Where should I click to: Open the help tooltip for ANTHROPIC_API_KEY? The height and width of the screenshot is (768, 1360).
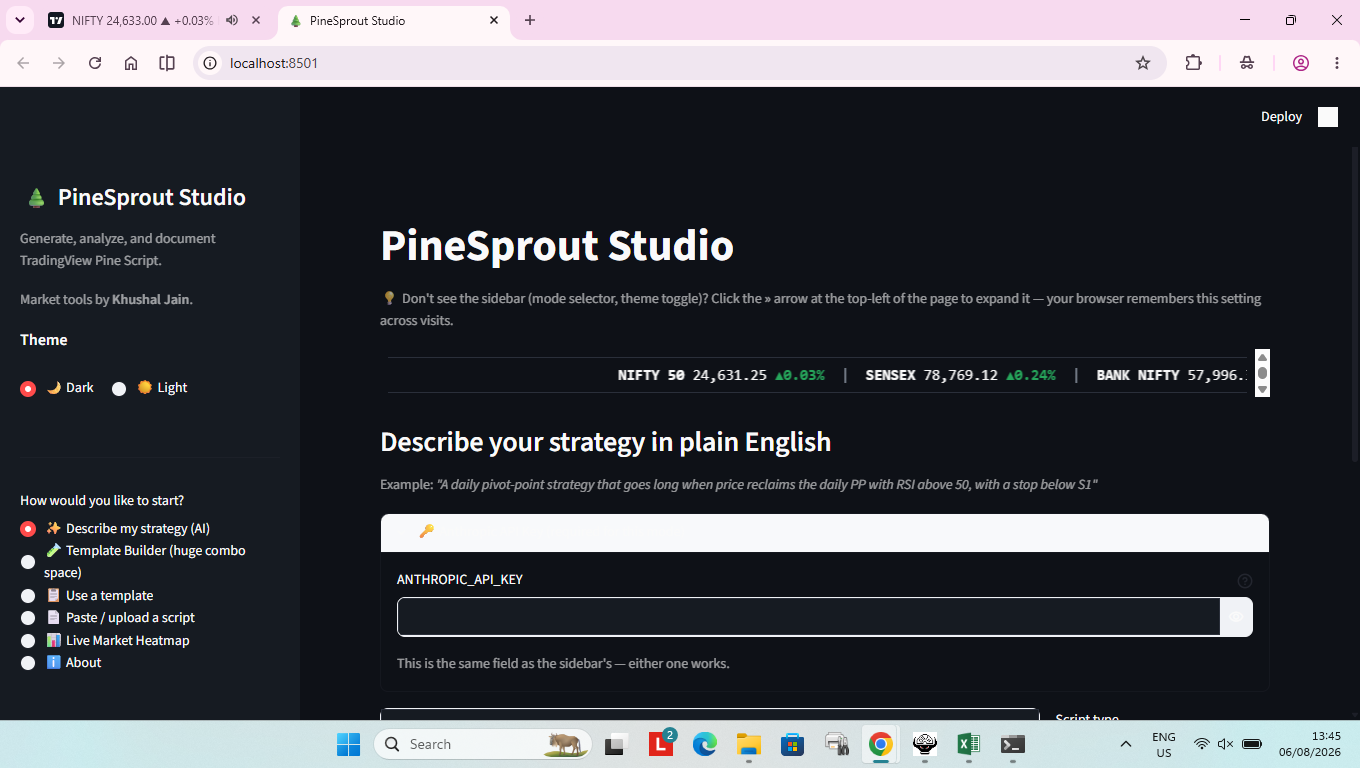click(1245, 580)
